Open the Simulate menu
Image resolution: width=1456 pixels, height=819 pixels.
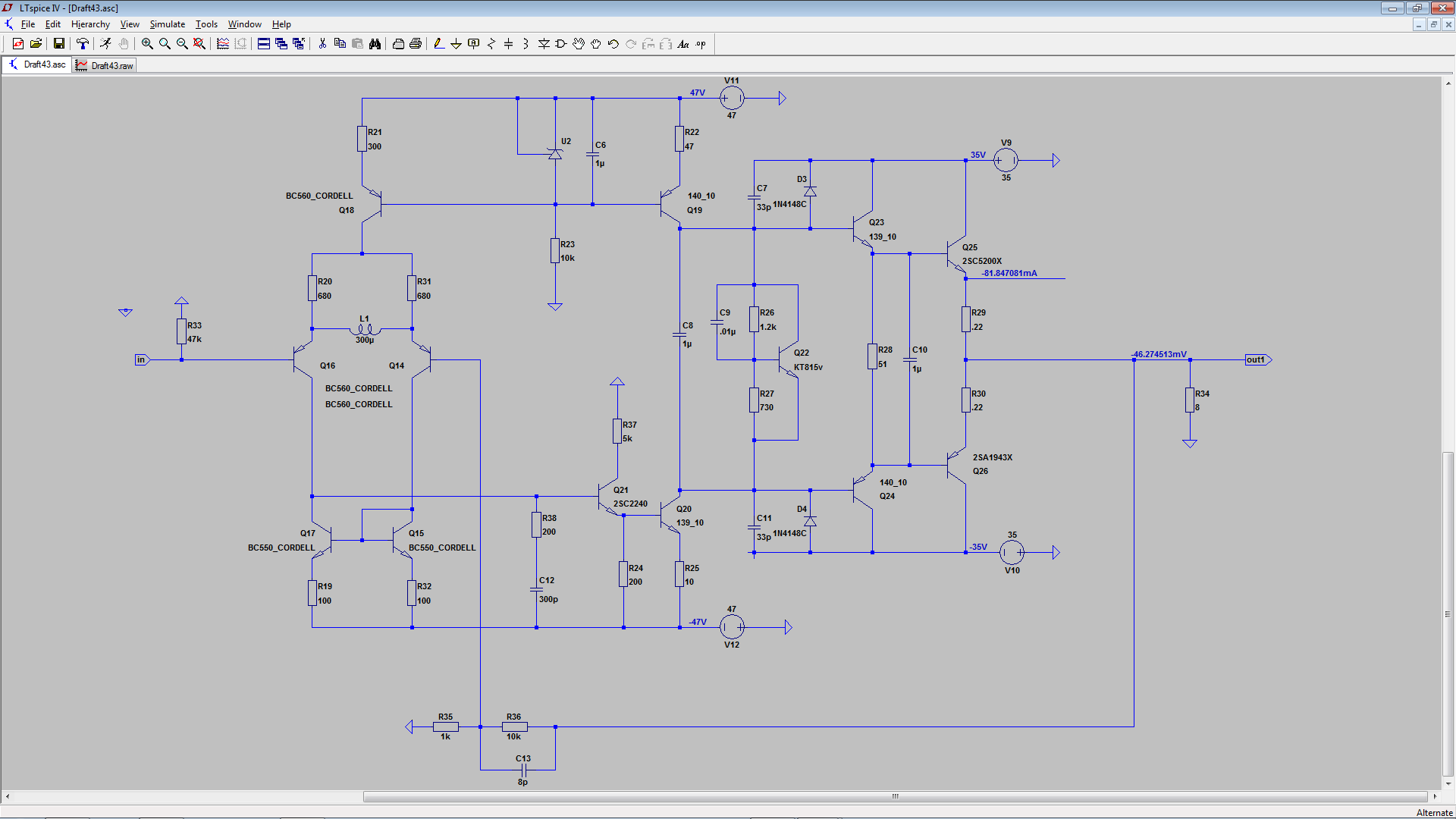coord(167,24)
